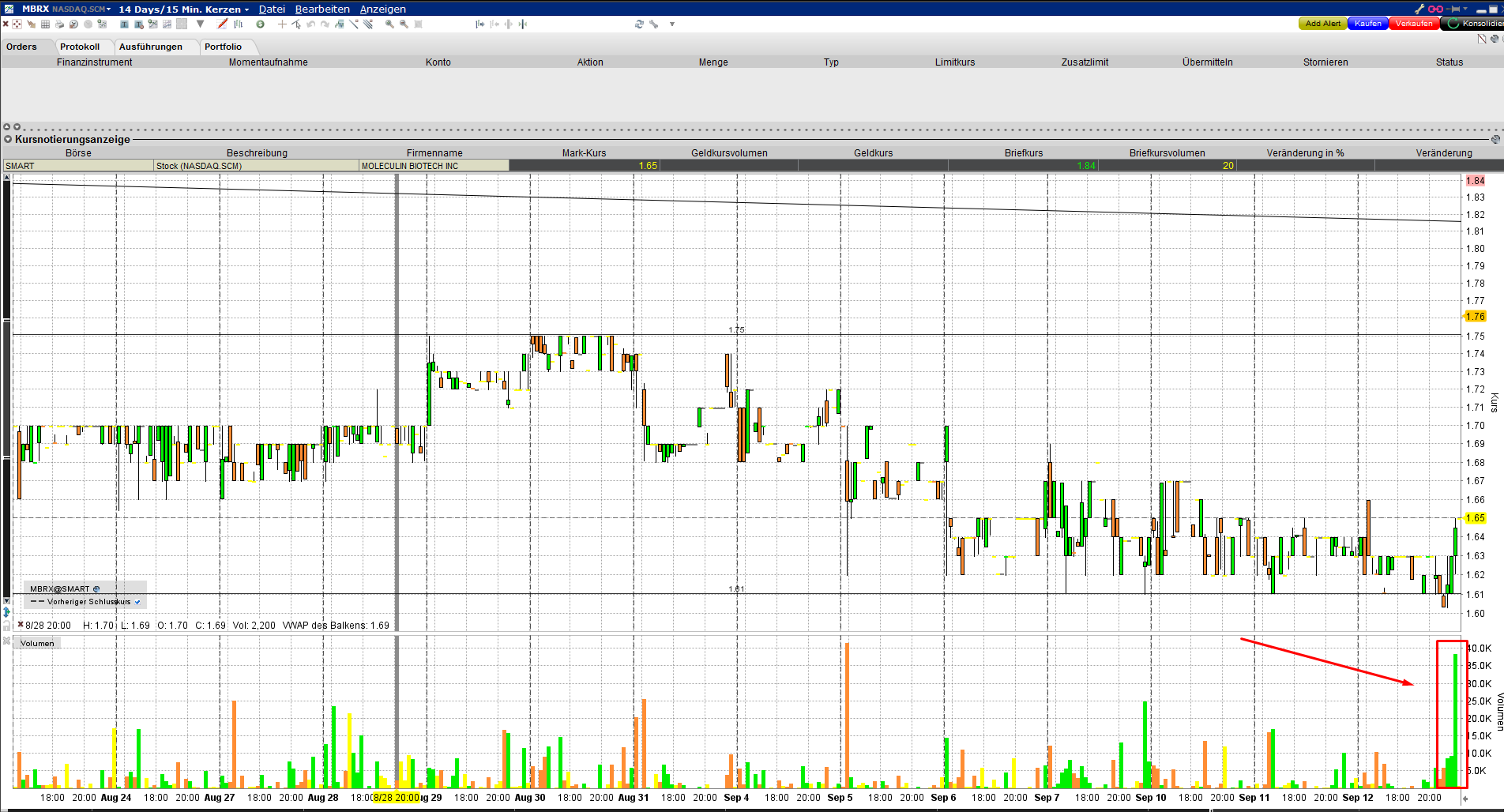Click the green dollar circle icon

pos(260,24)
